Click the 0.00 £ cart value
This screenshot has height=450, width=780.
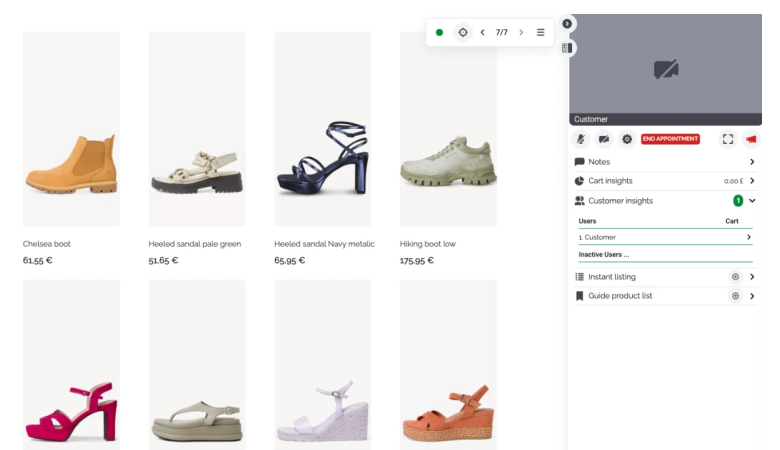(x=733, y=181)
